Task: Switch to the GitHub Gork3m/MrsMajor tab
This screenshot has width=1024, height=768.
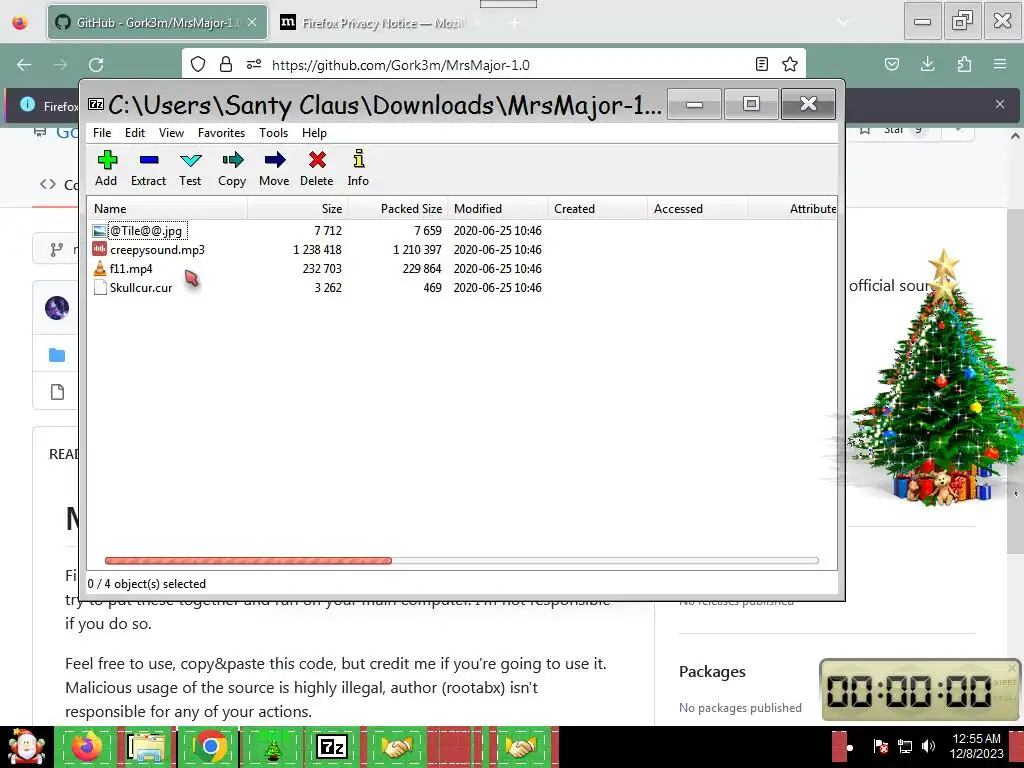Action: [x=157, y=22]
